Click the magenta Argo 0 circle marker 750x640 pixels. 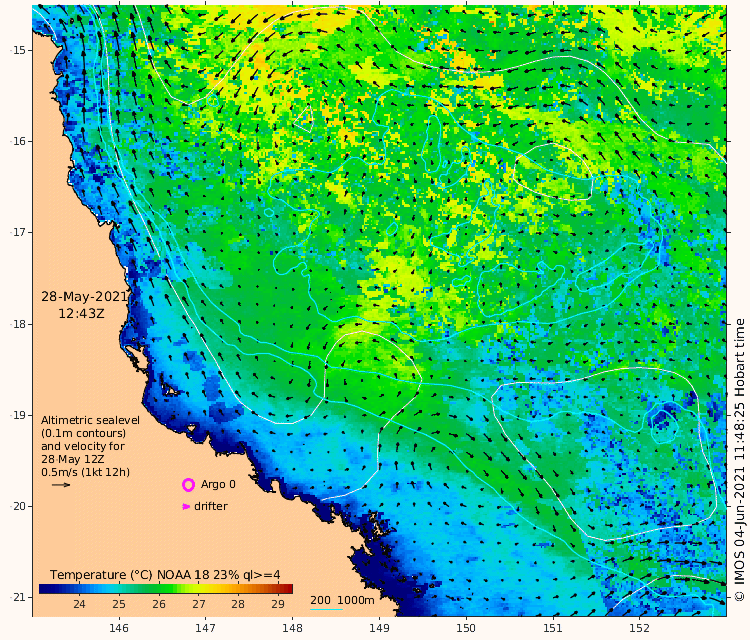(x=188, y=485)
